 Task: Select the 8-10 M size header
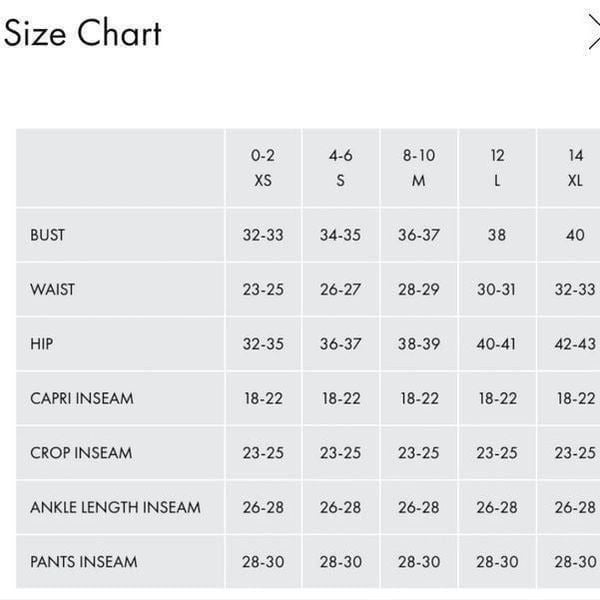pos(419,168)
